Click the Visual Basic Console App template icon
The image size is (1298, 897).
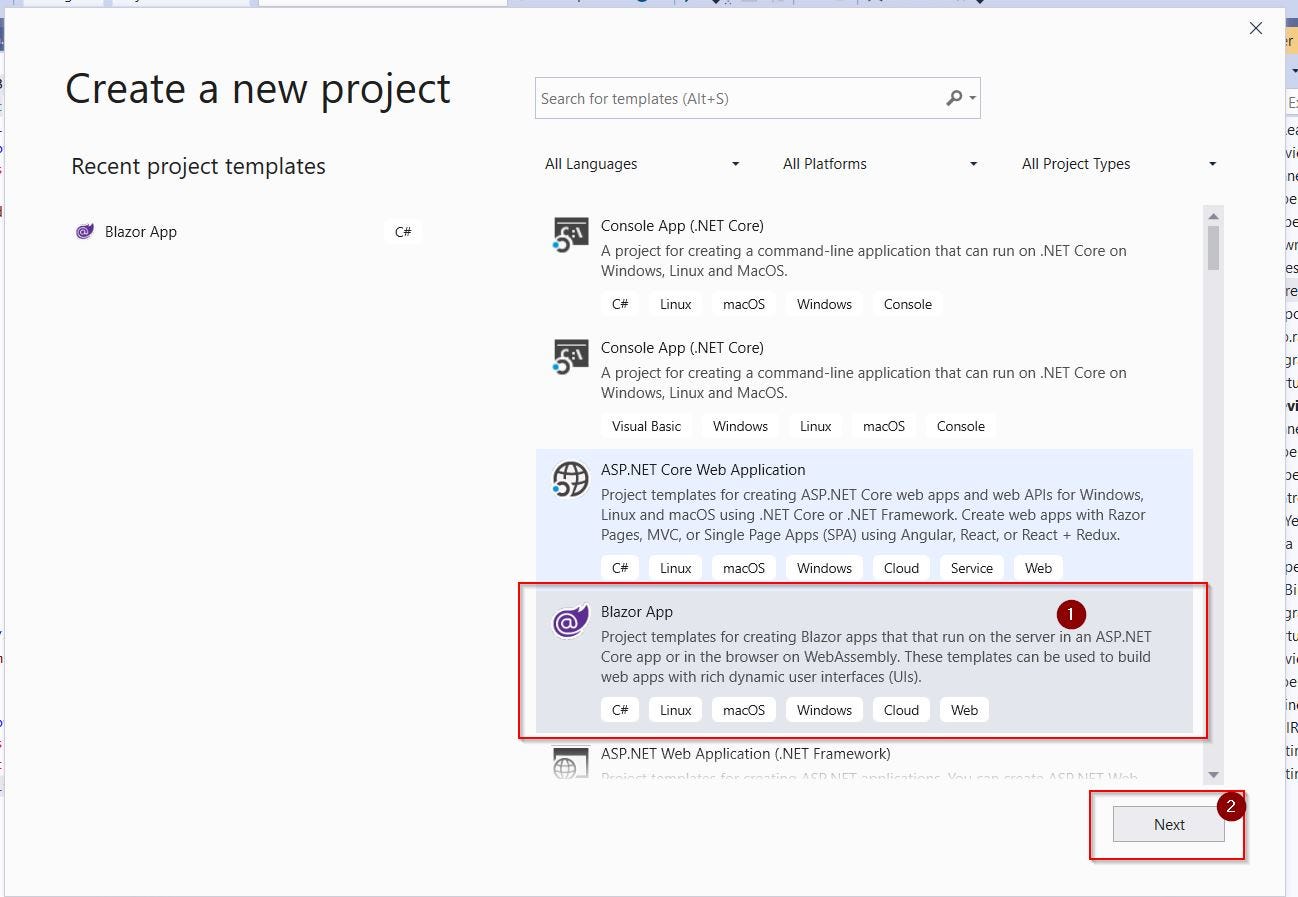(x=569, y=356)
